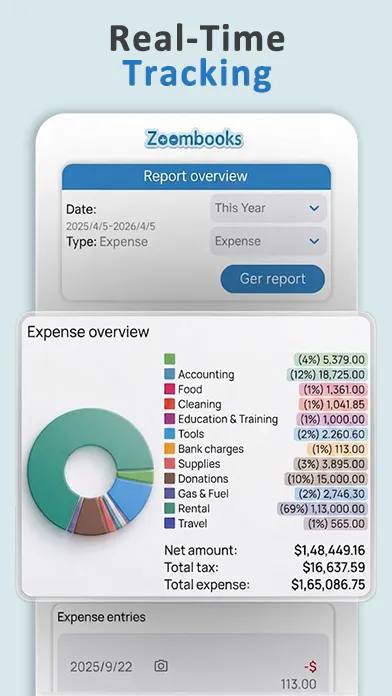Click the (1%) 565.00 amount

[336, 523]
